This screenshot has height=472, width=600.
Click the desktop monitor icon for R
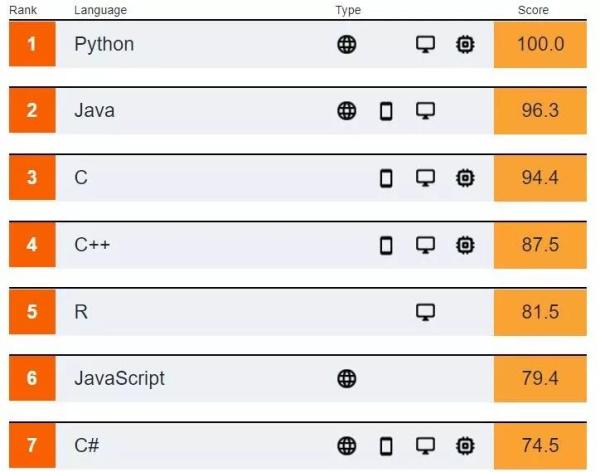[426, 312]
